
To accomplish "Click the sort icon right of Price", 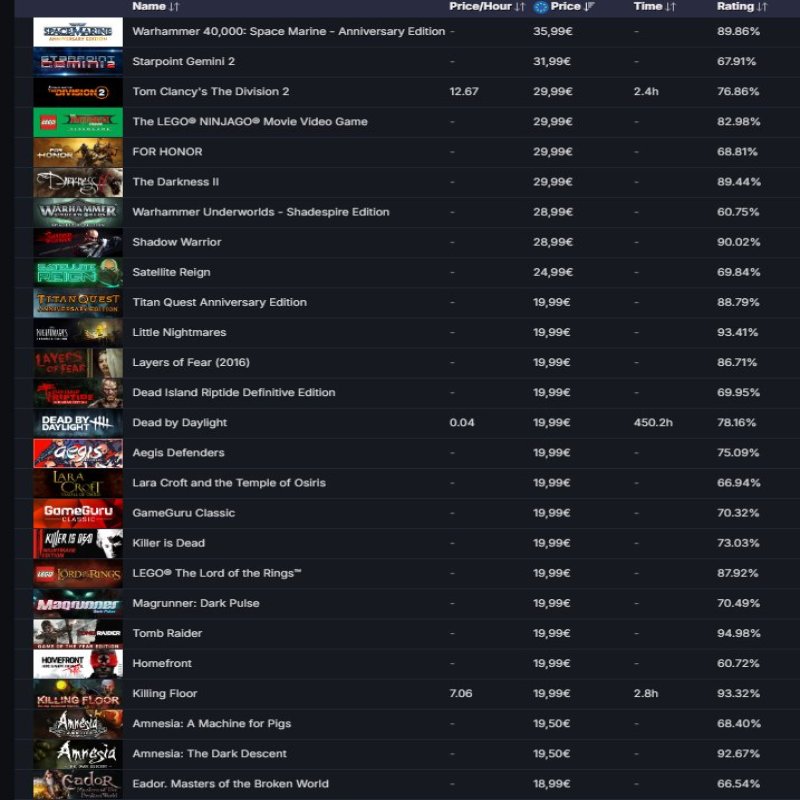I will pyautogui.click(x=589, y=7).
